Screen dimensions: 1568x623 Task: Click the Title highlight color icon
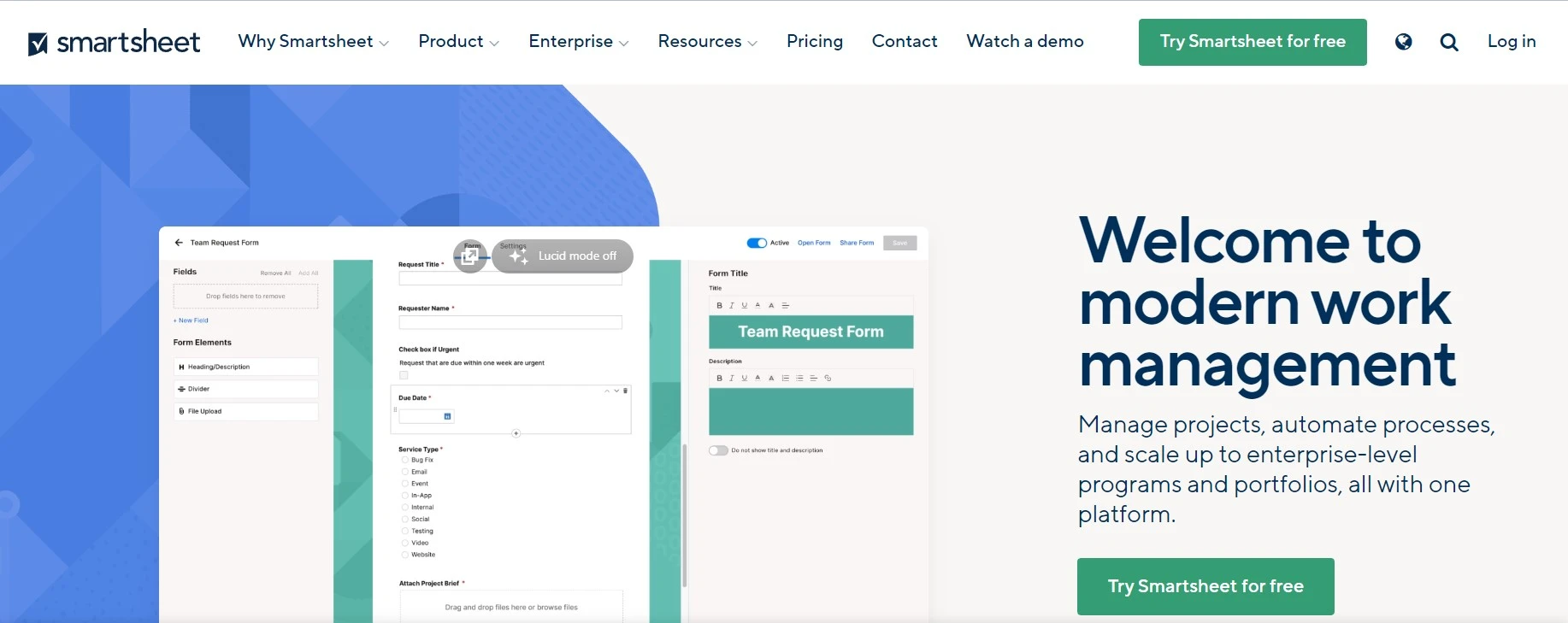coord(771,305)
